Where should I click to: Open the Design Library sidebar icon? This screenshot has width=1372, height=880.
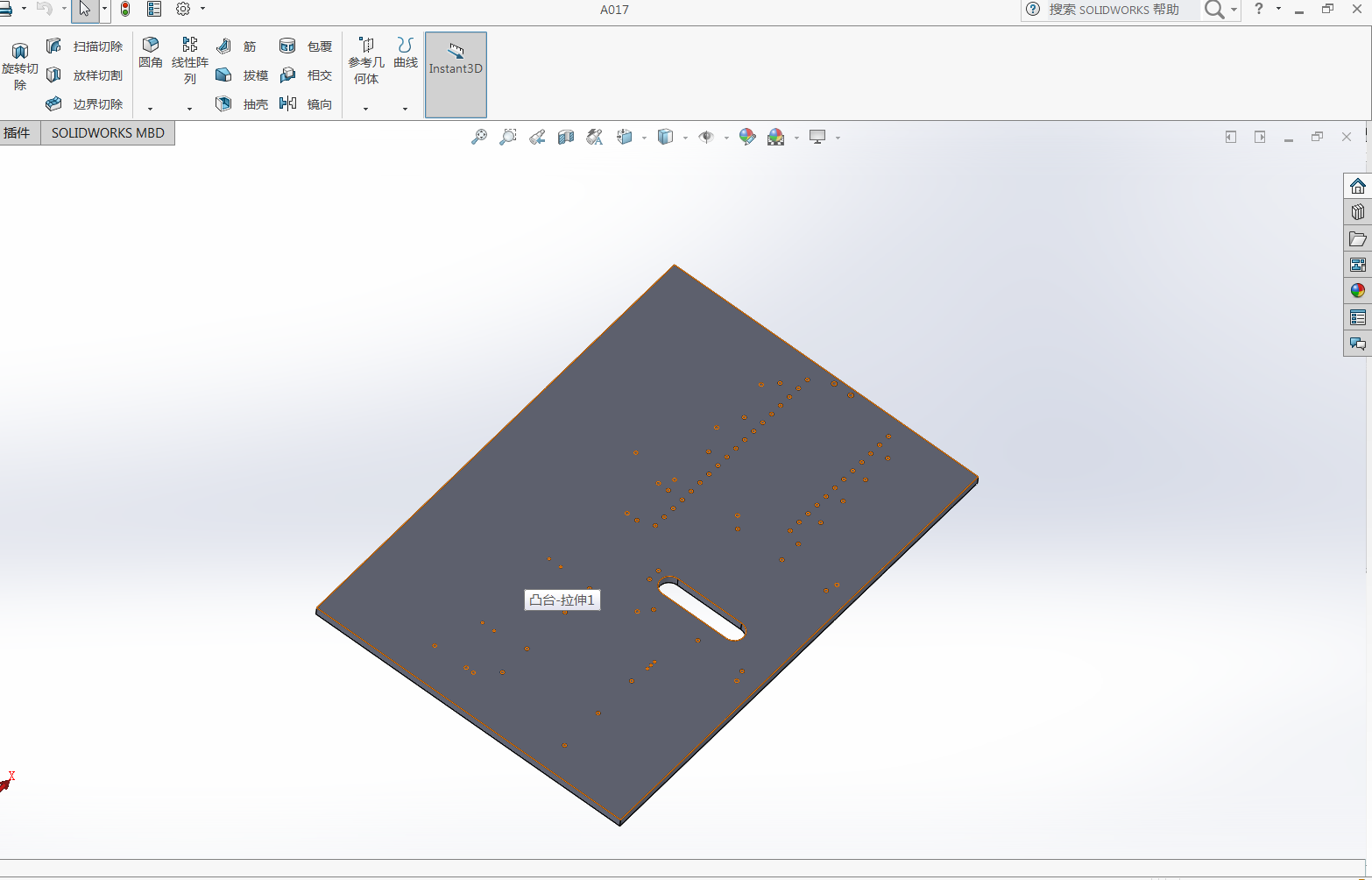[x=1358, y=212]
